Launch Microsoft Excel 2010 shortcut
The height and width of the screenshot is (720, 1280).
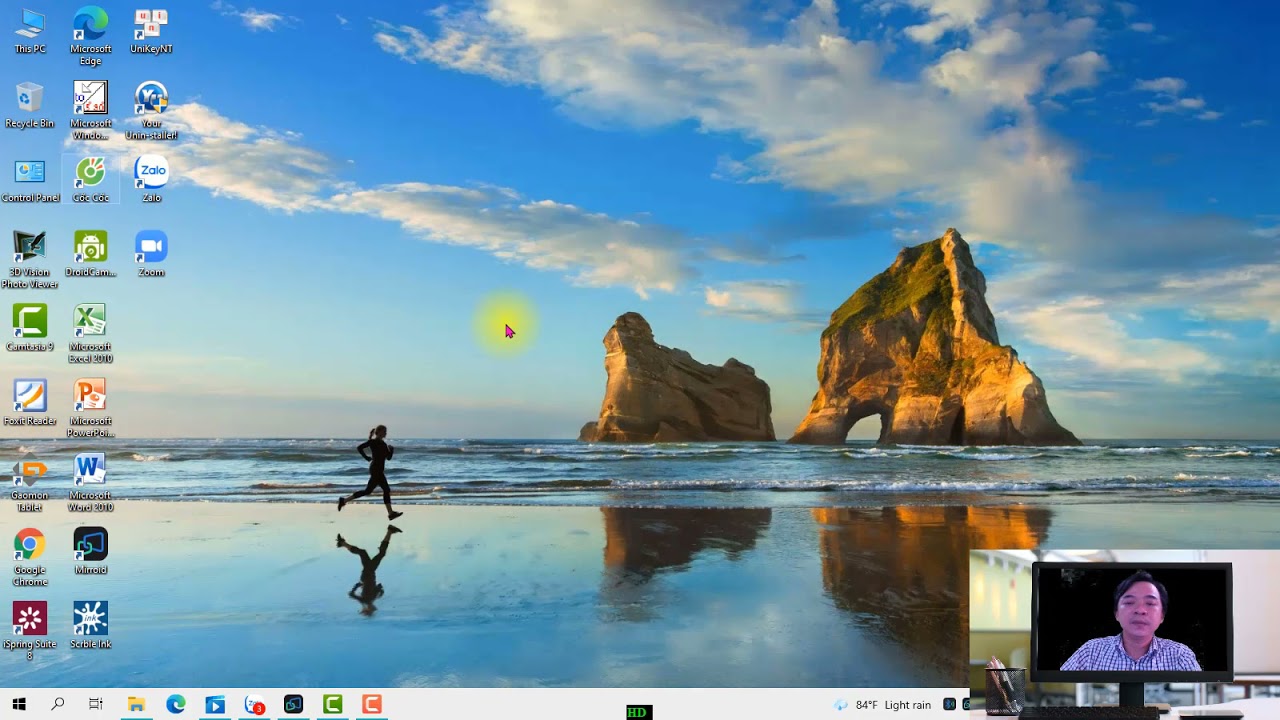click(x=91, y=334)
